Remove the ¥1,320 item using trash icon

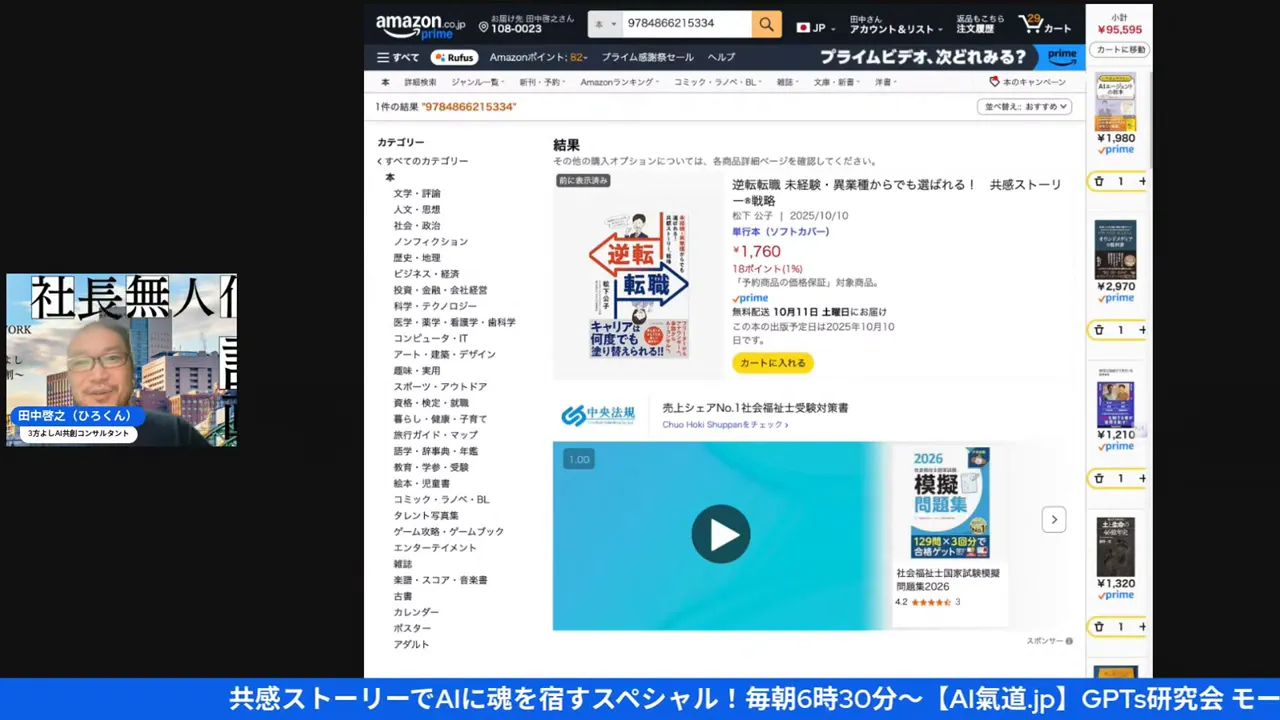(1099, 627)
